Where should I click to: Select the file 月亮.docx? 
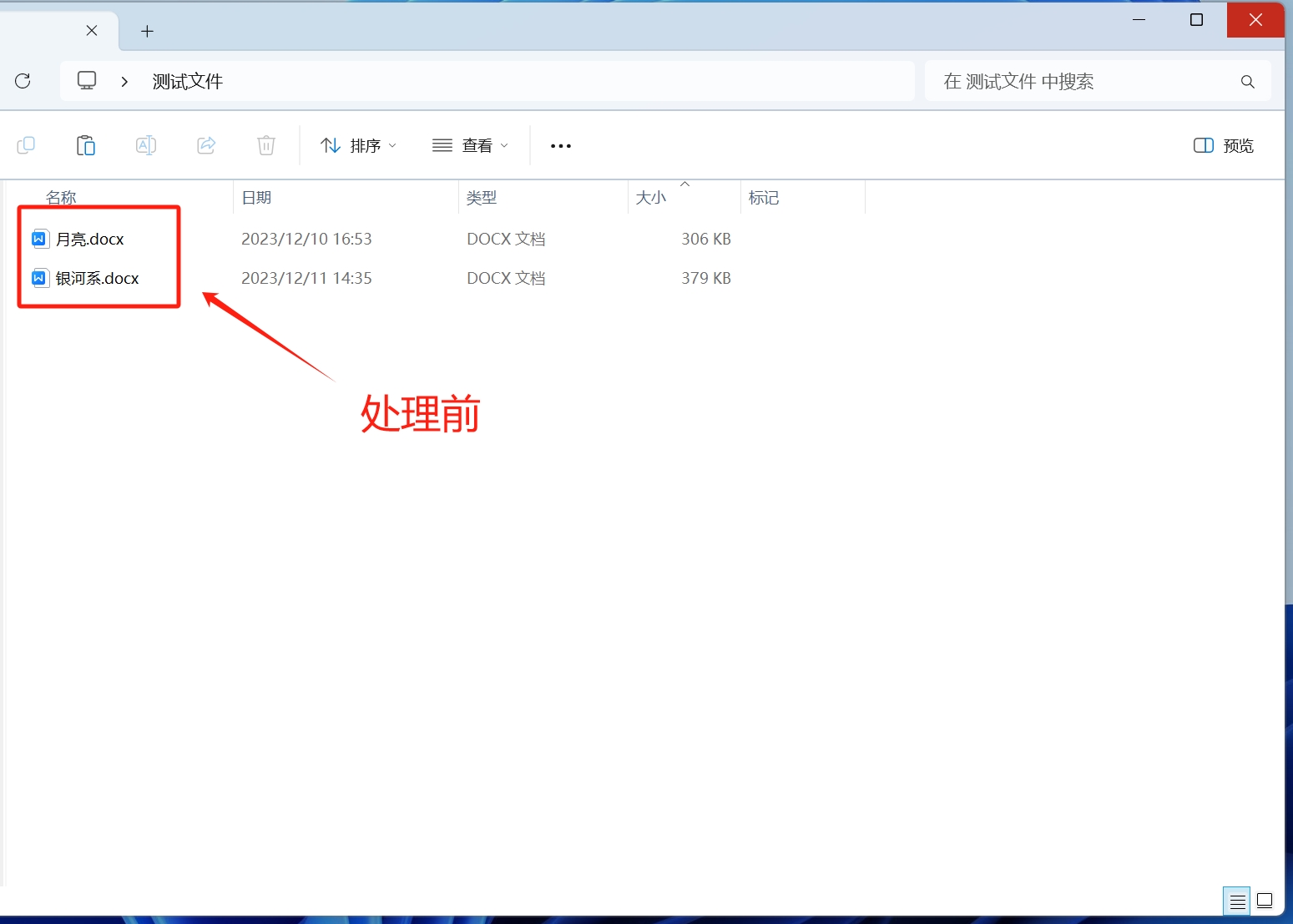tap(89, 238)
